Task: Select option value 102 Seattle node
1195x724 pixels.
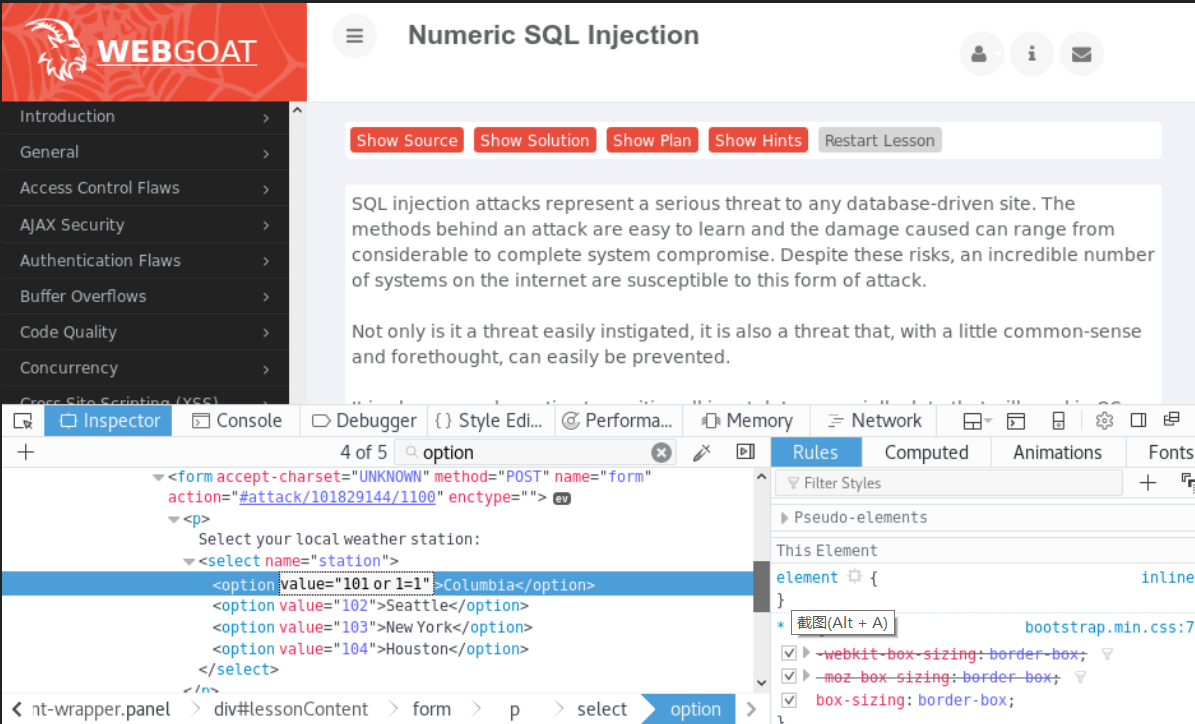Action: point(370,606)
